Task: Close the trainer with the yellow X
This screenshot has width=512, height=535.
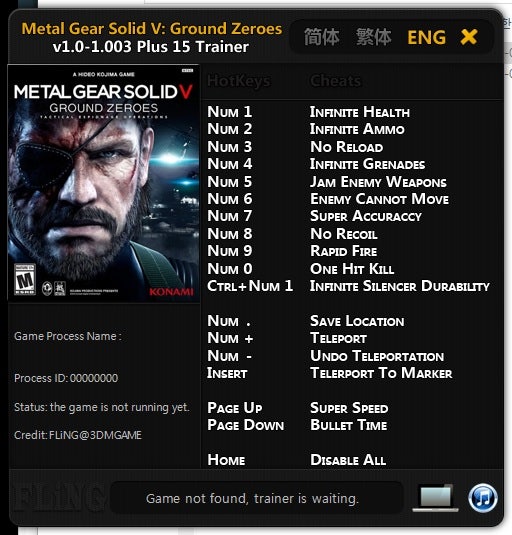Action: pos(469,37)
